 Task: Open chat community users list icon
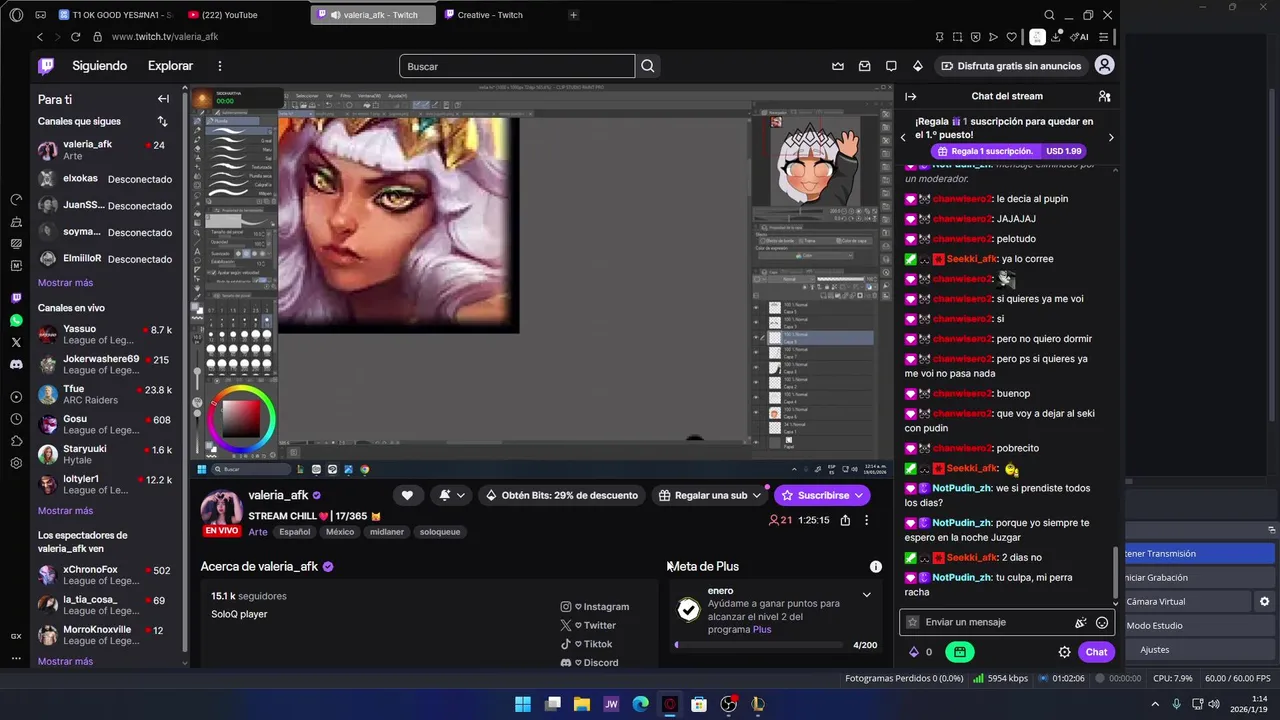pyautogui.click(x=1104, y=96)
